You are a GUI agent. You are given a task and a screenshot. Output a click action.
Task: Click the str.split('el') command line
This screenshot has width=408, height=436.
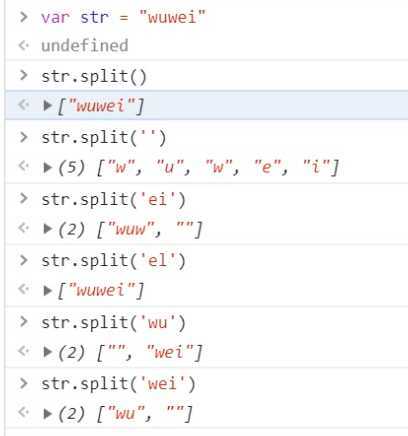point(113,261)
